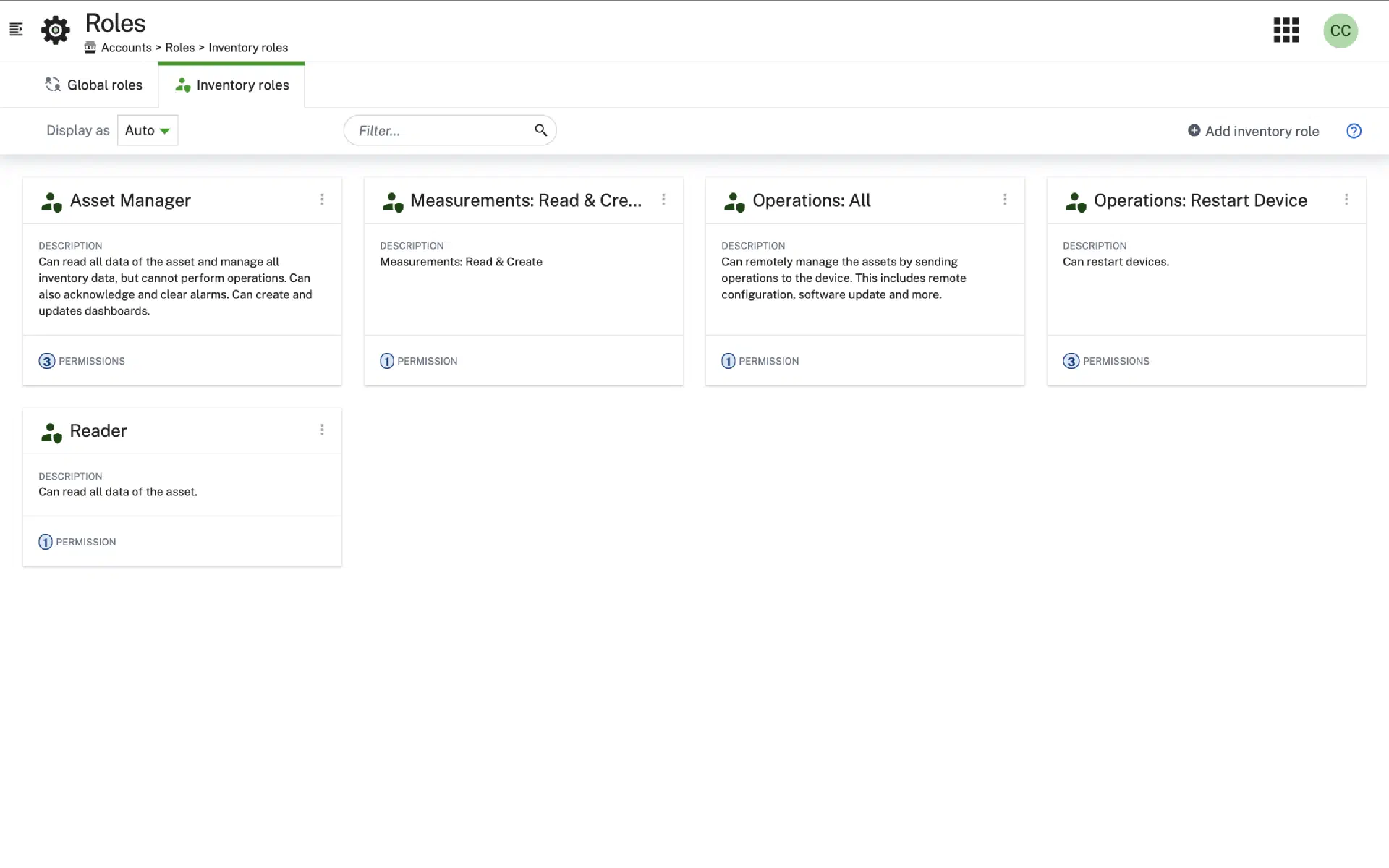Open Reader card three-dot menu
The image size is (1389, 868).
[322, 430]
